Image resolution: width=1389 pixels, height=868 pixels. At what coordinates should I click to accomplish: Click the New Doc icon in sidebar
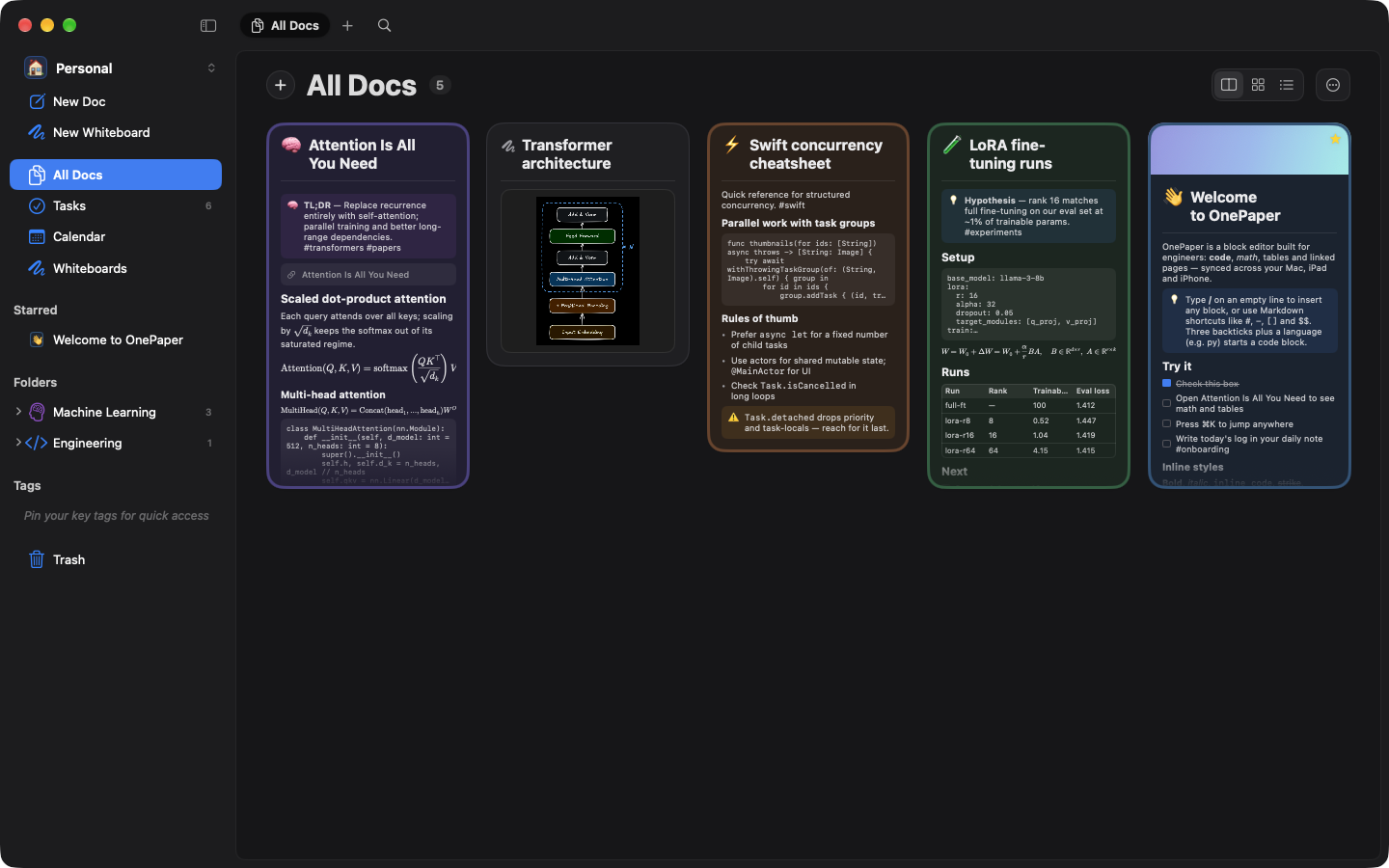click(37, 102)
